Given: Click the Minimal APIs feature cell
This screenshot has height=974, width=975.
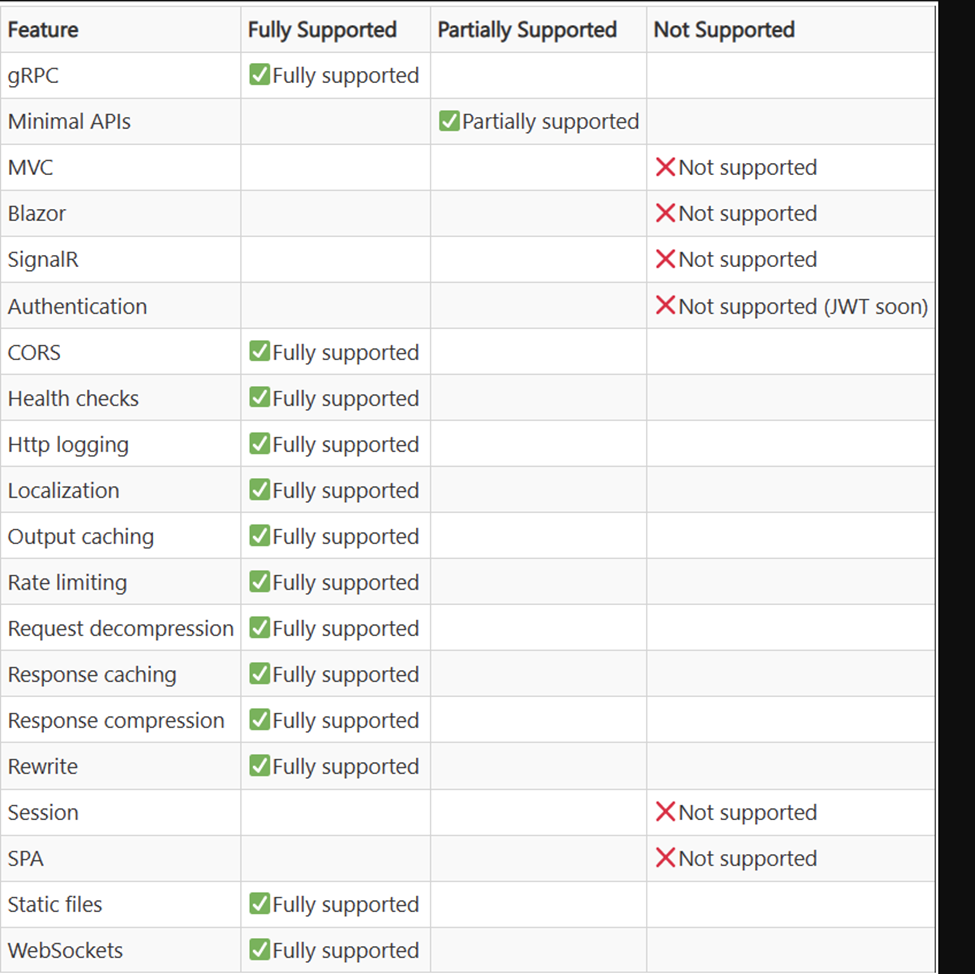Looking at the screenshot, I should coord(69,122).
